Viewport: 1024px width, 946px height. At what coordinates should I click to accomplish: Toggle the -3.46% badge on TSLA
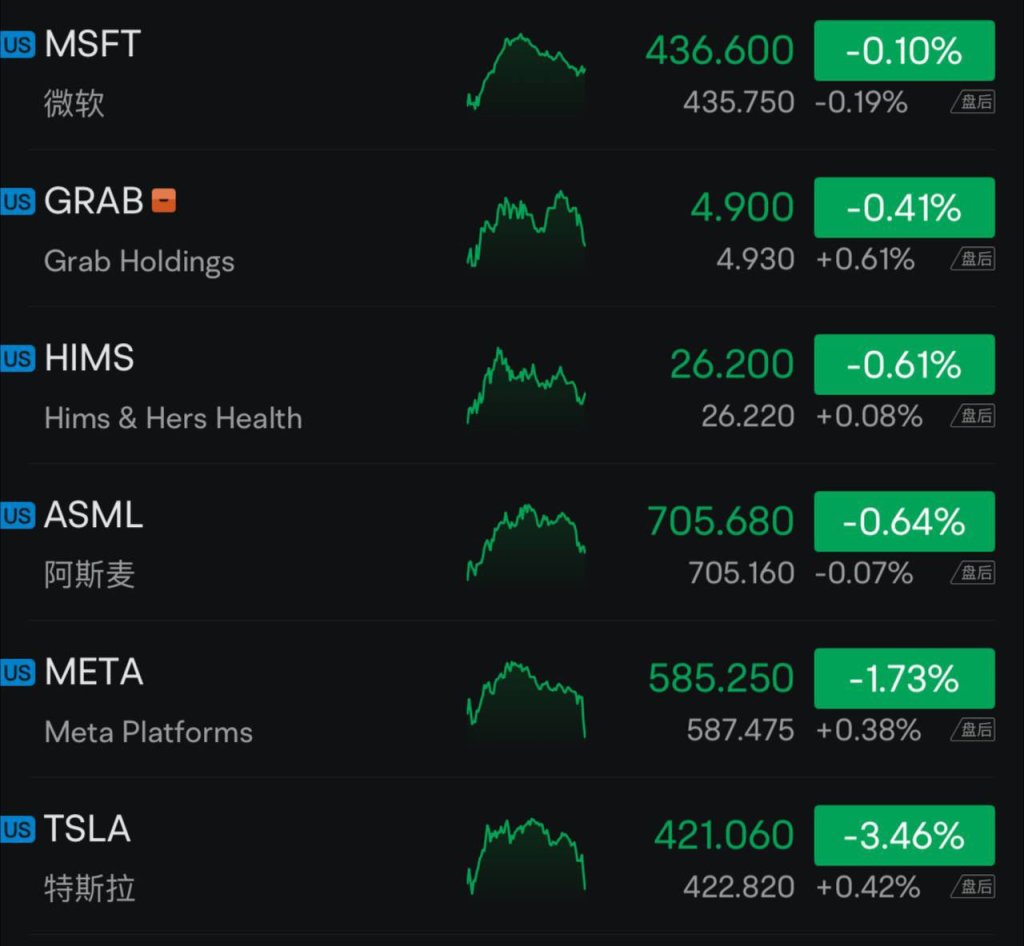point(904,835)
